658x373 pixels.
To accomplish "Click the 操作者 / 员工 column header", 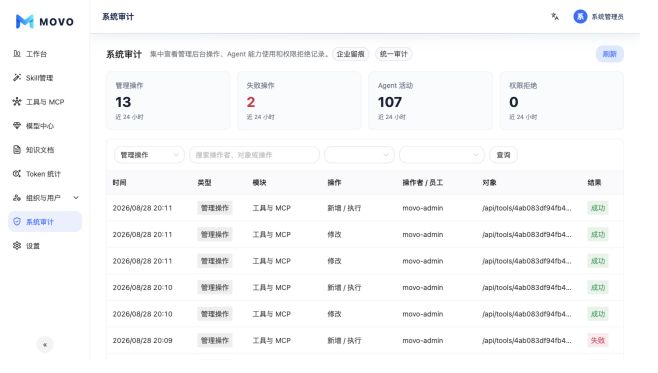I will coord(423,183).
